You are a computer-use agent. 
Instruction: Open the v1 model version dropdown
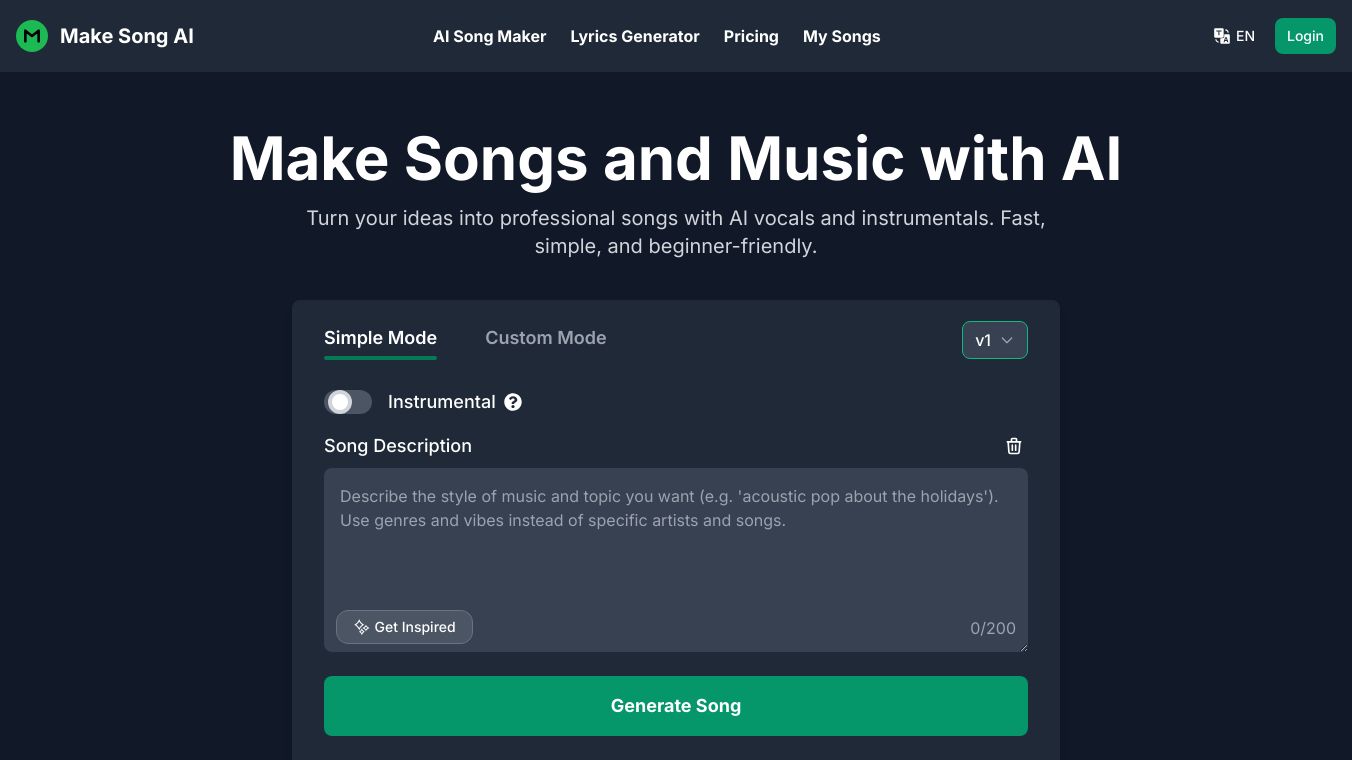994,340
